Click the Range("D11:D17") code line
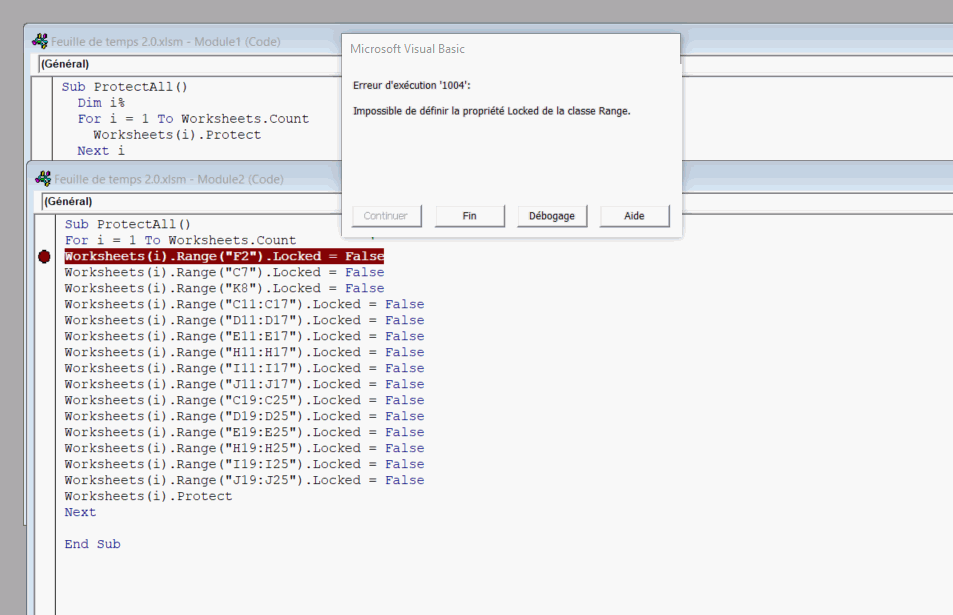The width and height of the screenshot is (953, 615). (244, 320)
